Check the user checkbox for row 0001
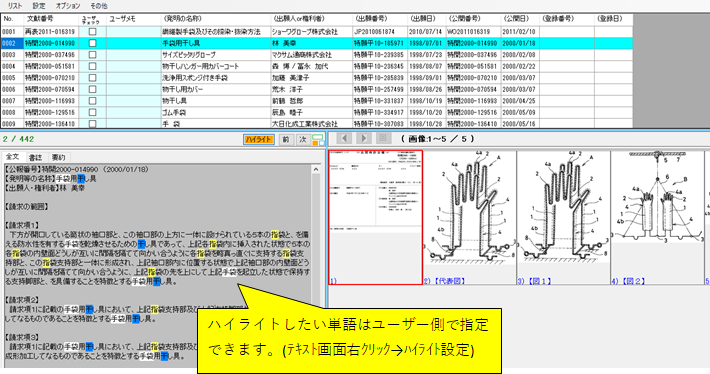This screenshot has width=710, height=374. pos(92,32)
